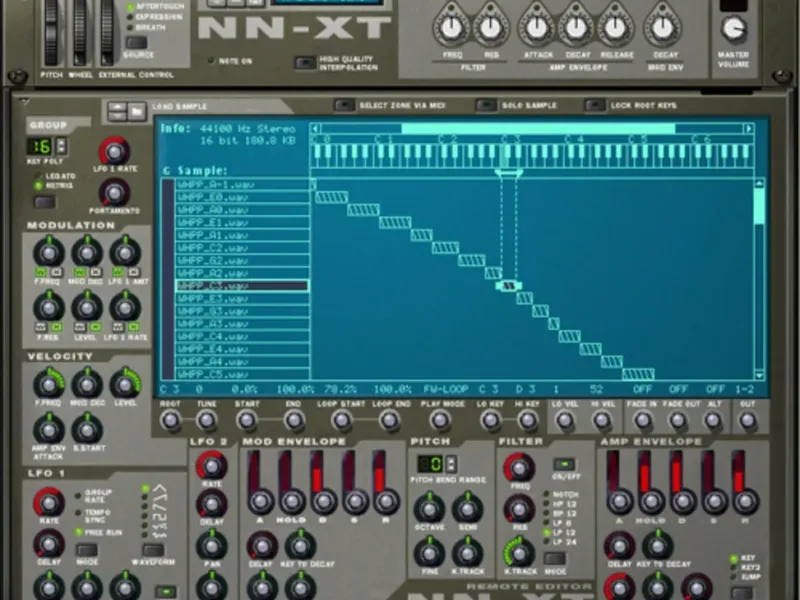This screenshot has height=600, width=800.
Task: Cycle the Filter MODE selector button
Action: pyautogui.click(x=555, y=558)
